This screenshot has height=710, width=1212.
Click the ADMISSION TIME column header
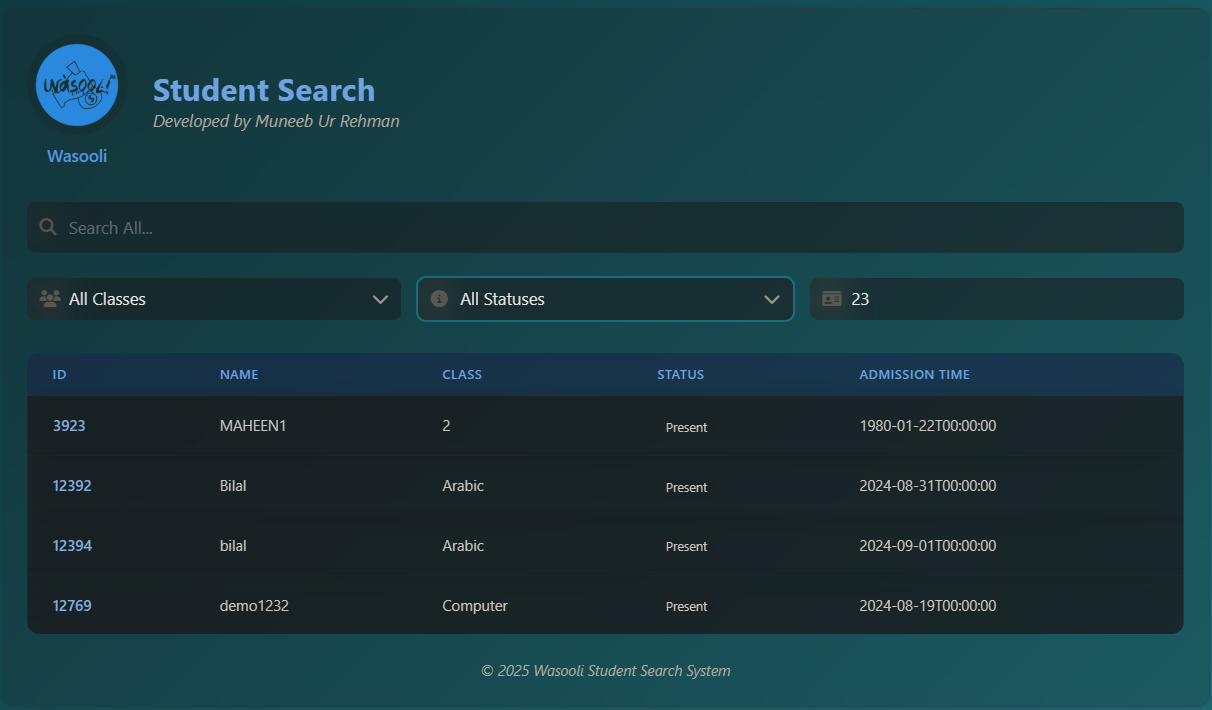pos(914,375)
